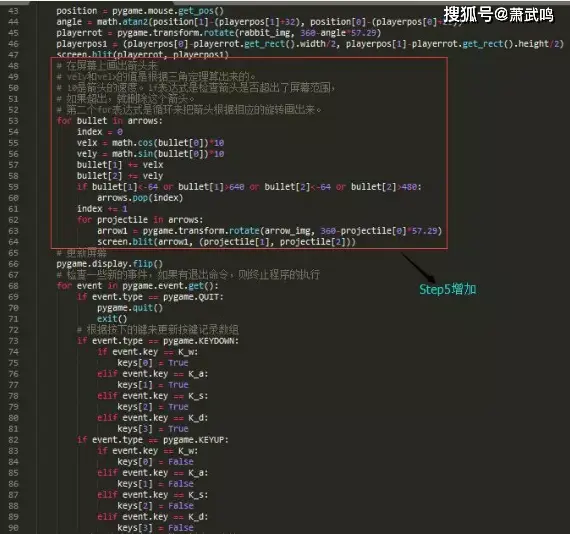Viewport: 570px width, 534px height.
Task: Place cursor on 'velx = math.cos(bullet[0])*10'
Action: [x=150, y=143]
